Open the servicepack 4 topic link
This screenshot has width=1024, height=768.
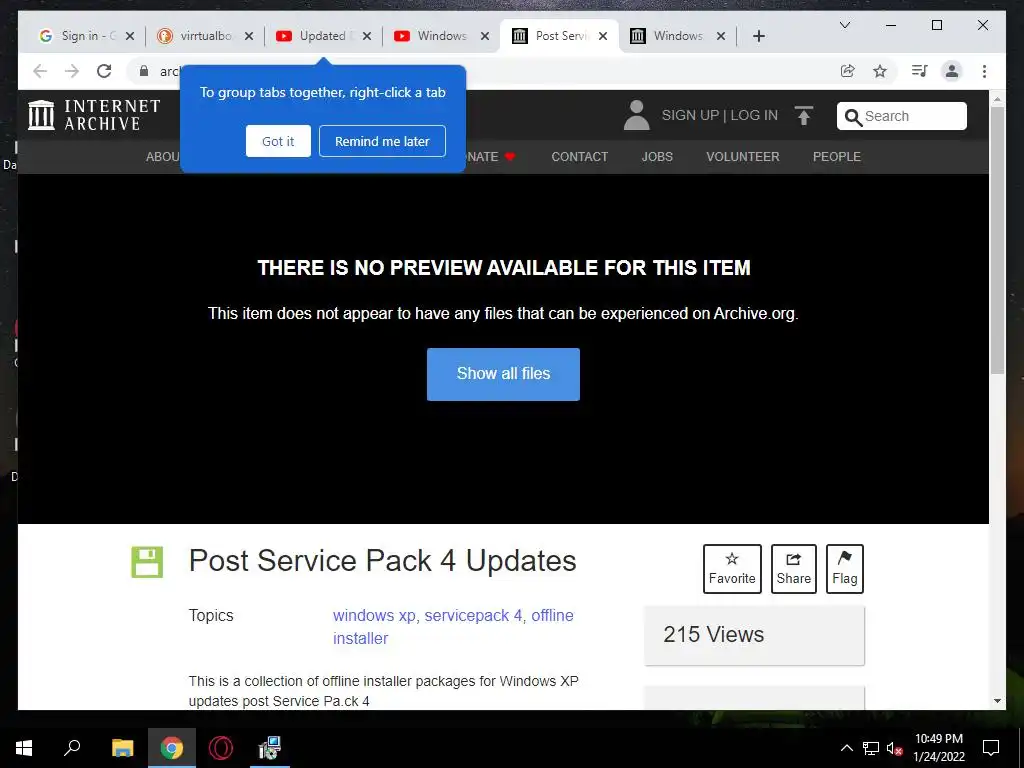(x=473, y=615)
